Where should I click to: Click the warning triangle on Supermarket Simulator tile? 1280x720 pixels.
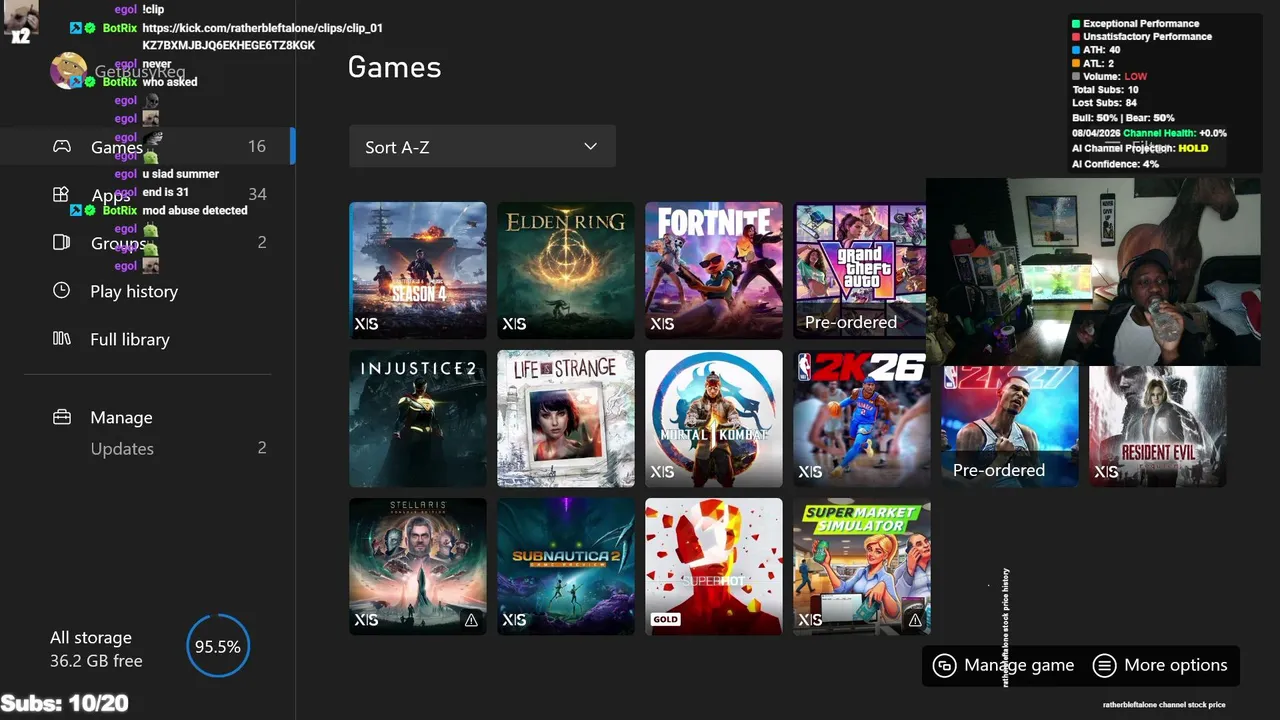pos(915,620)
